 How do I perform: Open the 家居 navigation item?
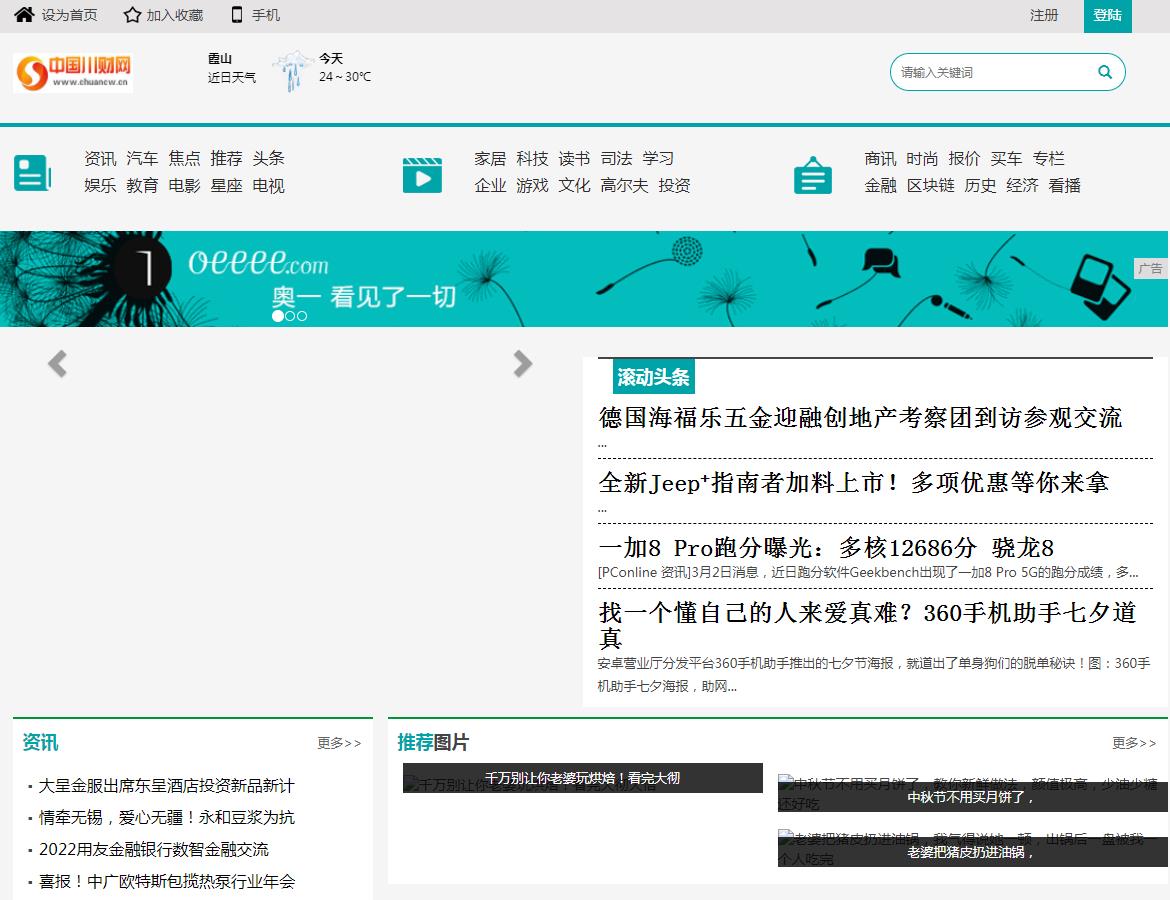point(490,158)
